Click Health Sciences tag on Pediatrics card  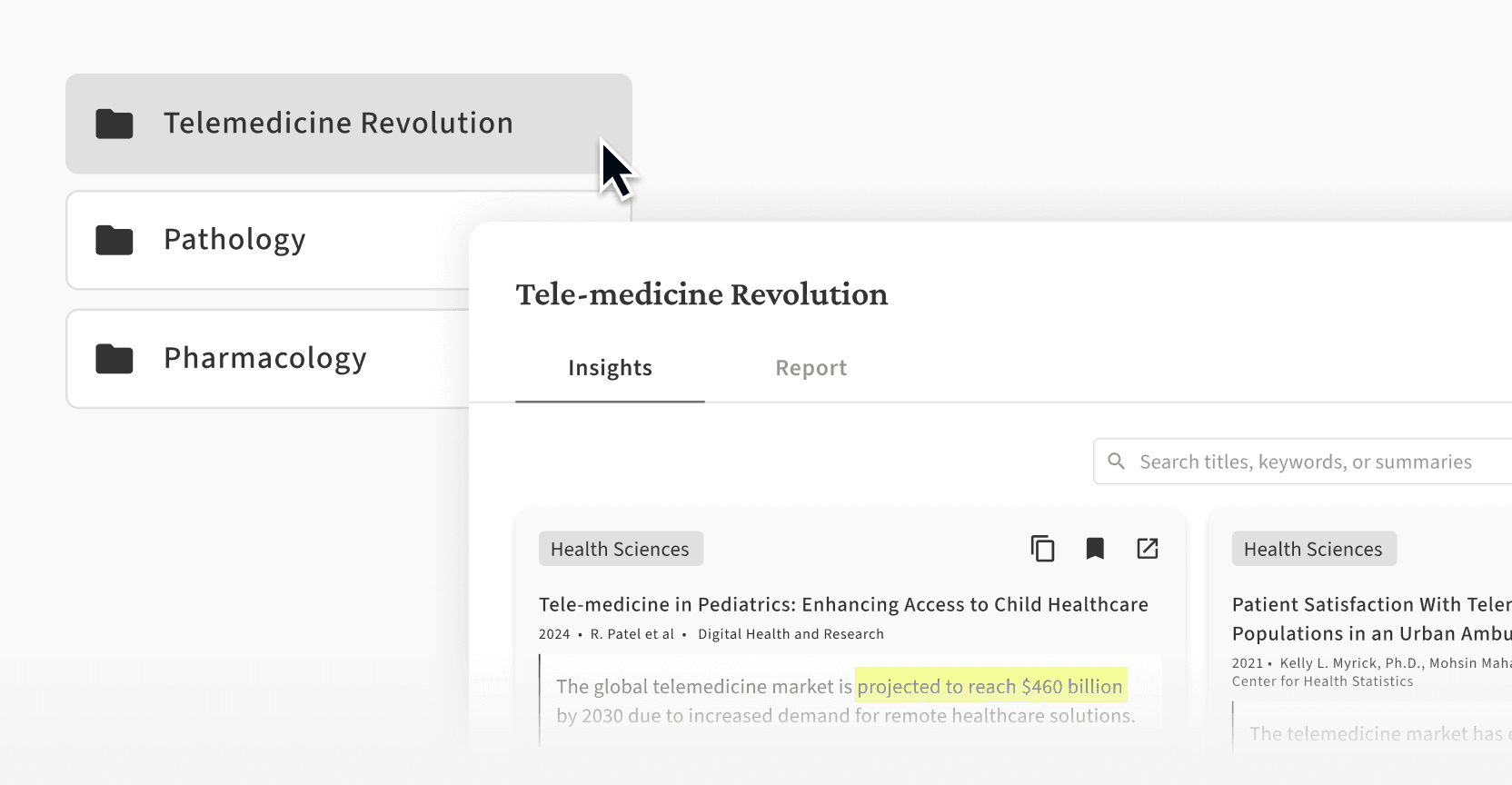[621, 549]
